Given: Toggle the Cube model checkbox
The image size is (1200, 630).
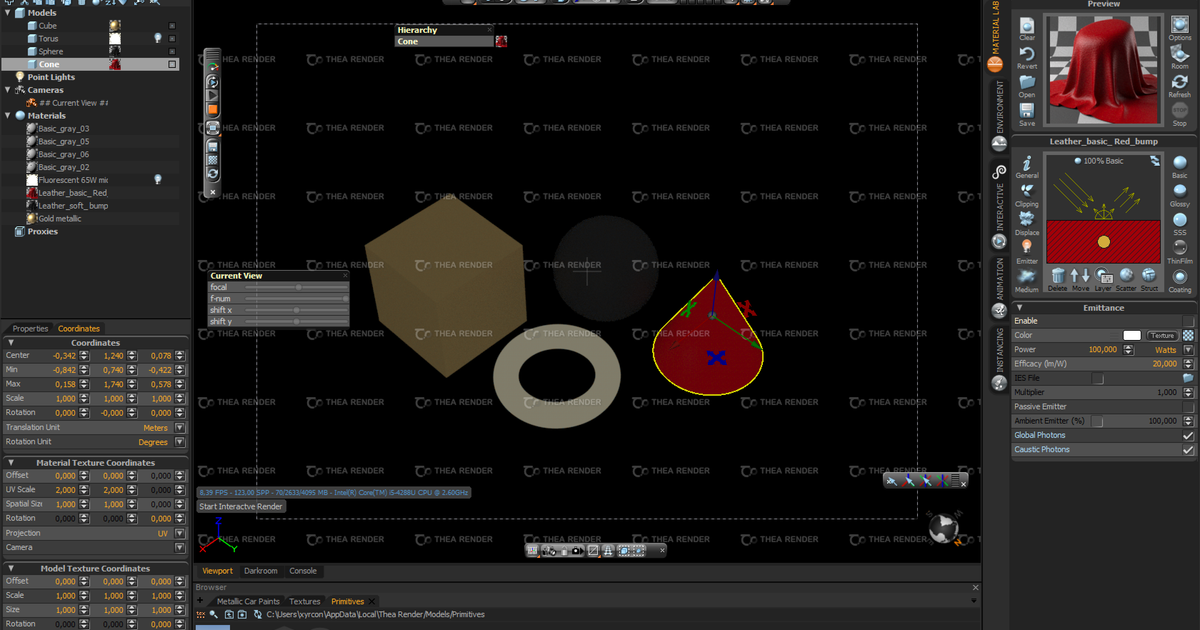Looking at the screenshot, I should [172, 25].
